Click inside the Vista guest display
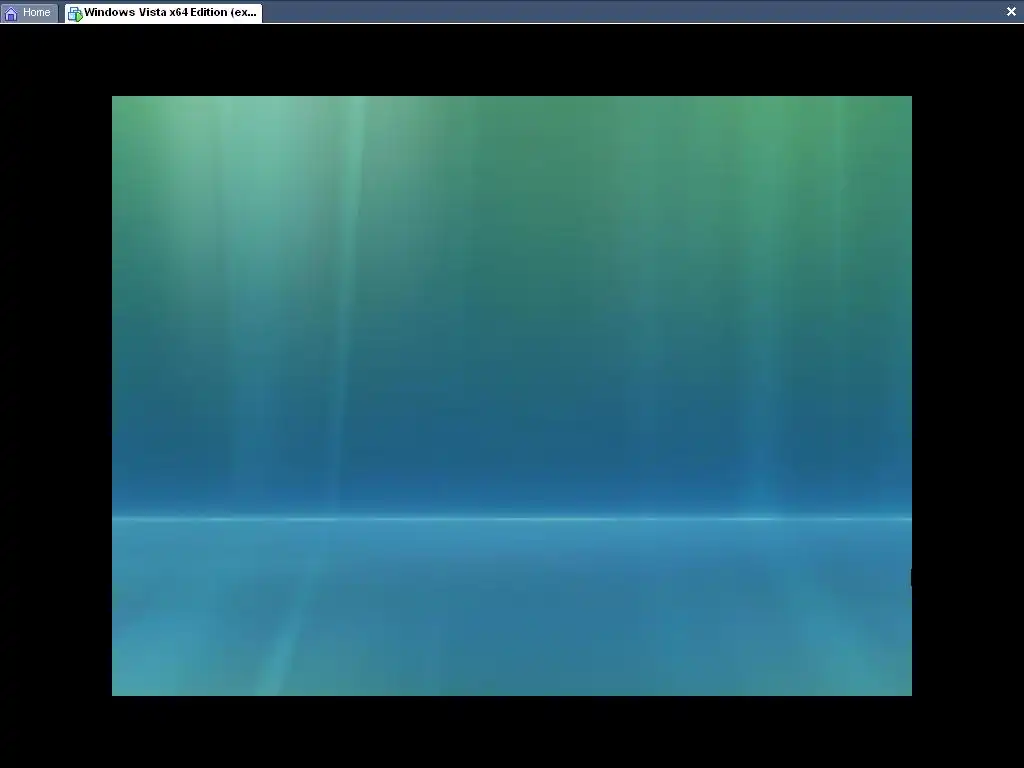 [x=511, y=396]
